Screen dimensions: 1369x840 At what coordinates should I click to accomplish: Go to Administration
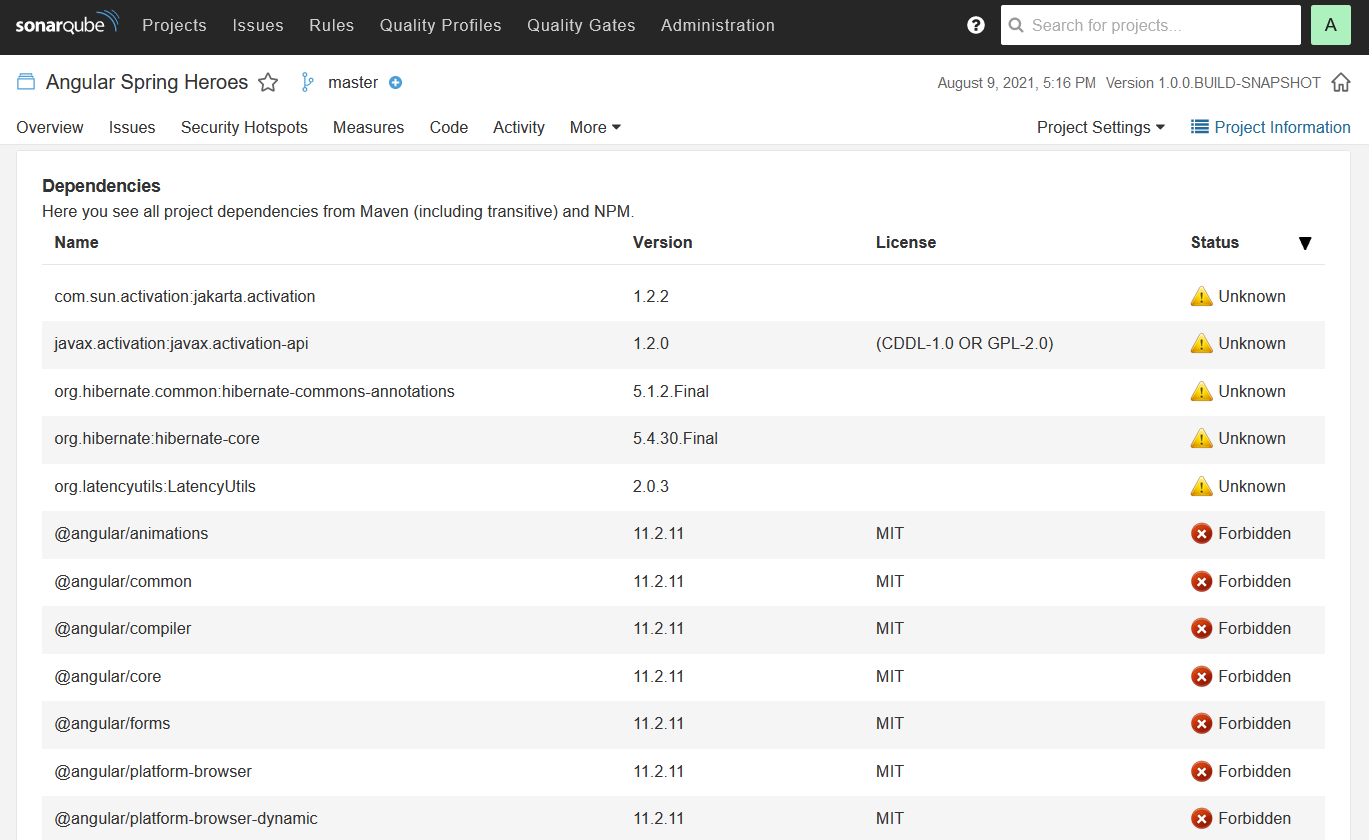pyautogui.click(x=718, y=25)
